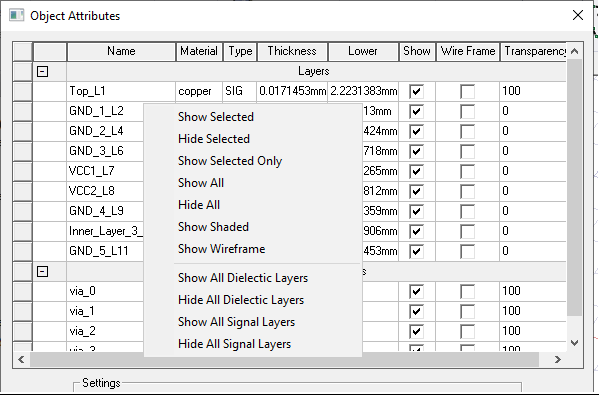Enable Wire Frame for Top_L1
Screen dimensions: 599x400
[x=468, y=91]
